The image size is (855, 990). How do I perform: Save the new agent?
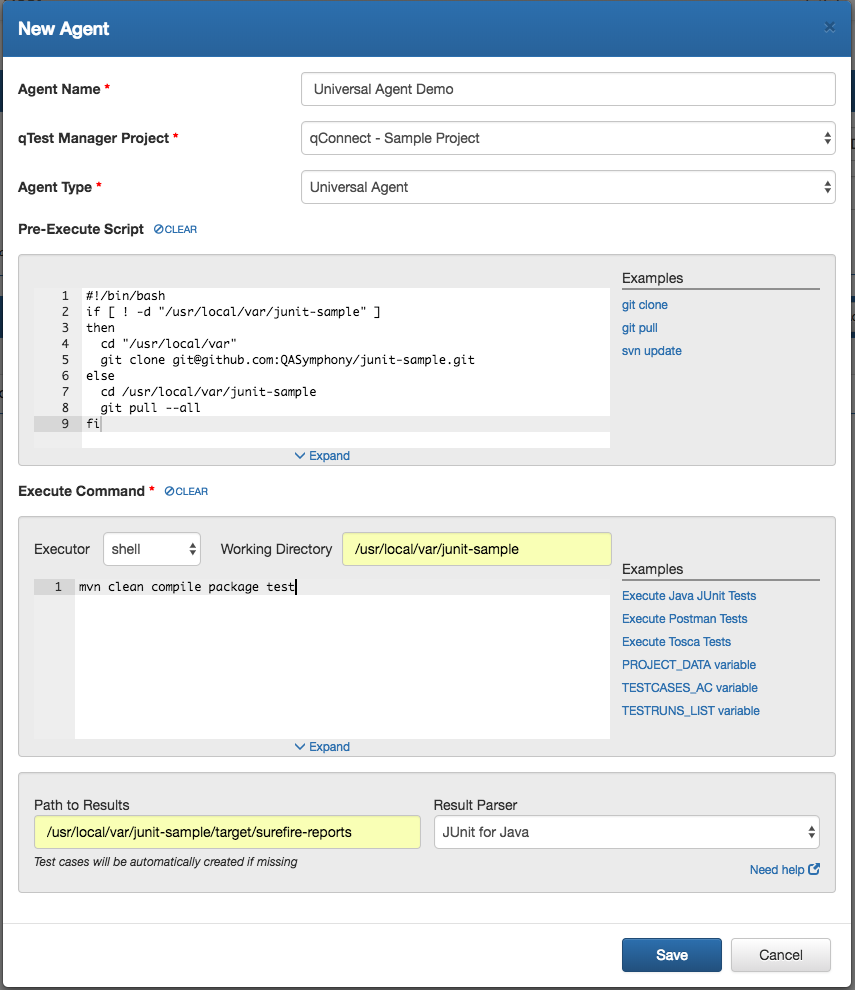671,955
